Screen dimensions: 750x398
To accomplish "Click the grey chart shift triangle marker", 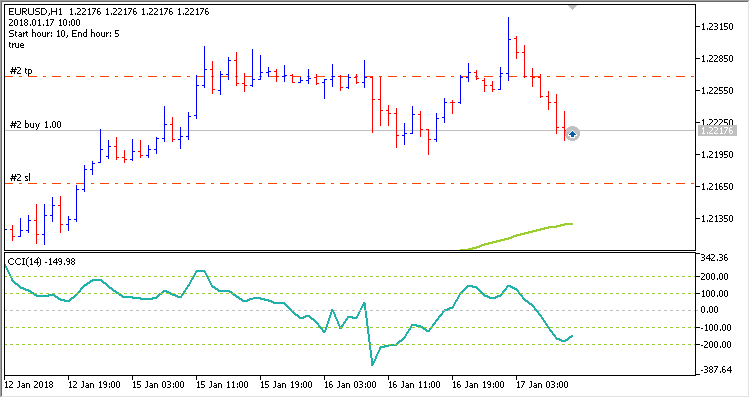I will pyautogui.click(x=572, y=7).
